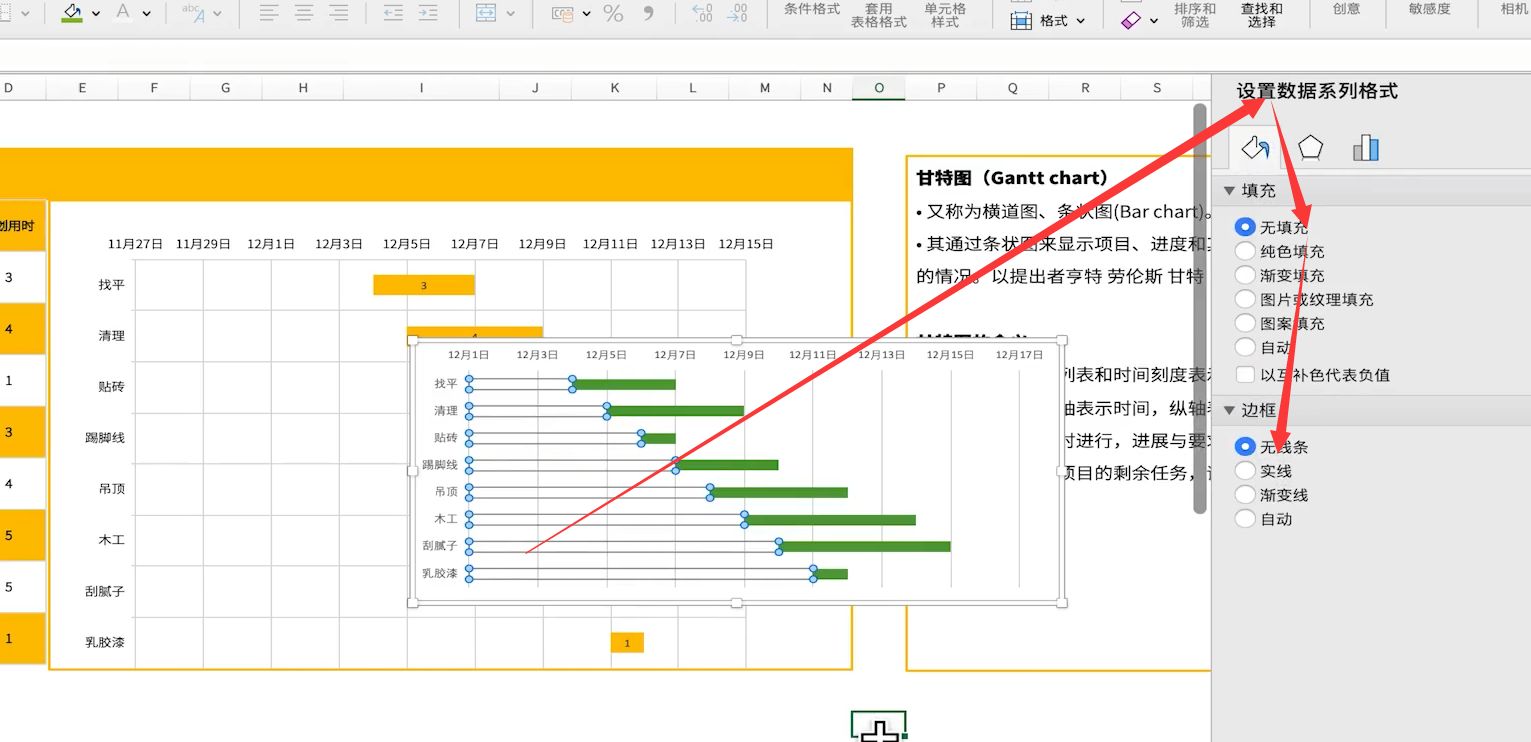Screen dimensions: 1531x742
Task: Click the fill color paint bucket icon
Action: (71, 13)
